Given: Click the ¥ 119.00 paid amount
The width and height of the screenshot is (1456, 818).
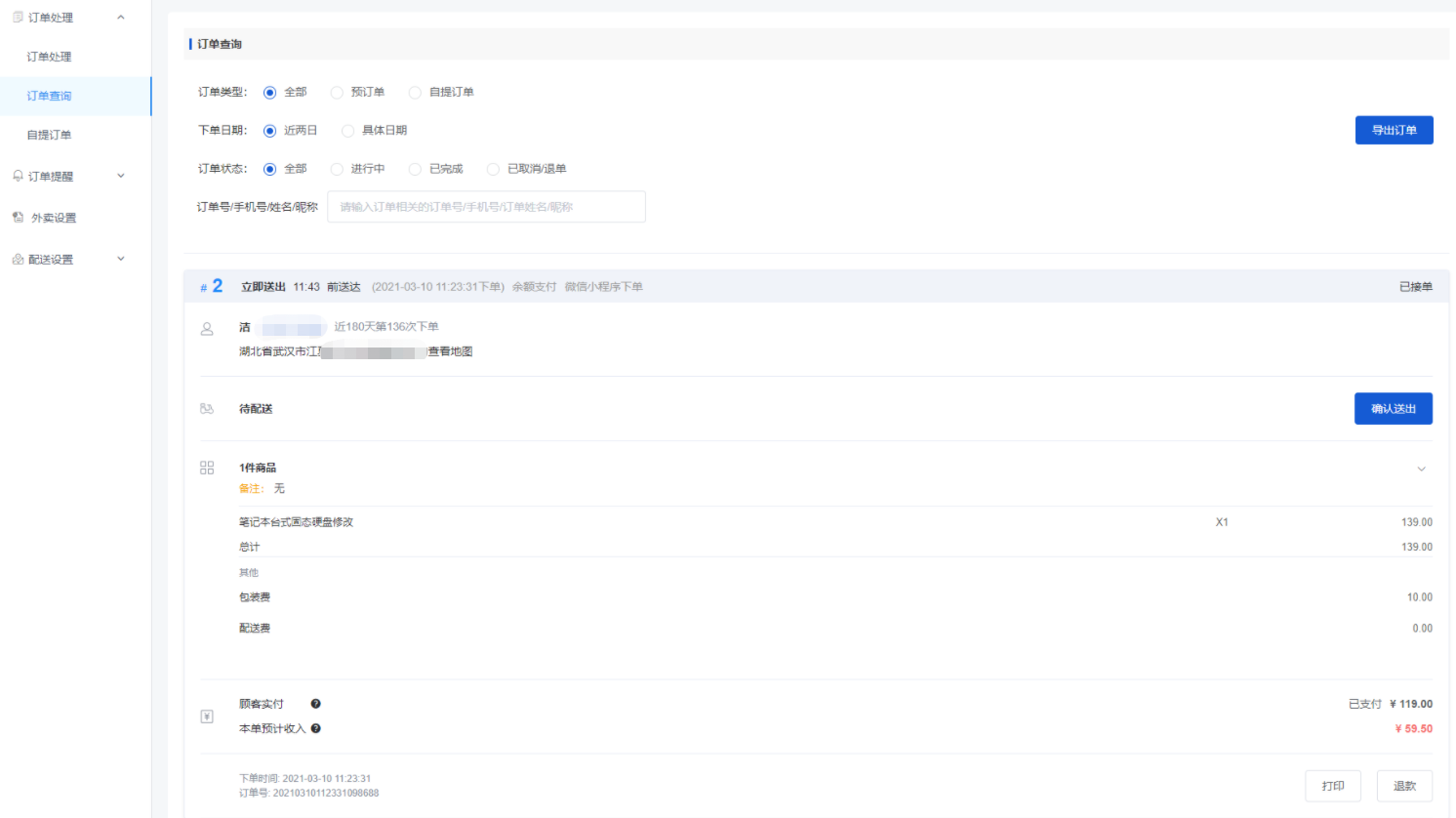Looking at the screenshot, I should [x=1411, y=704].
